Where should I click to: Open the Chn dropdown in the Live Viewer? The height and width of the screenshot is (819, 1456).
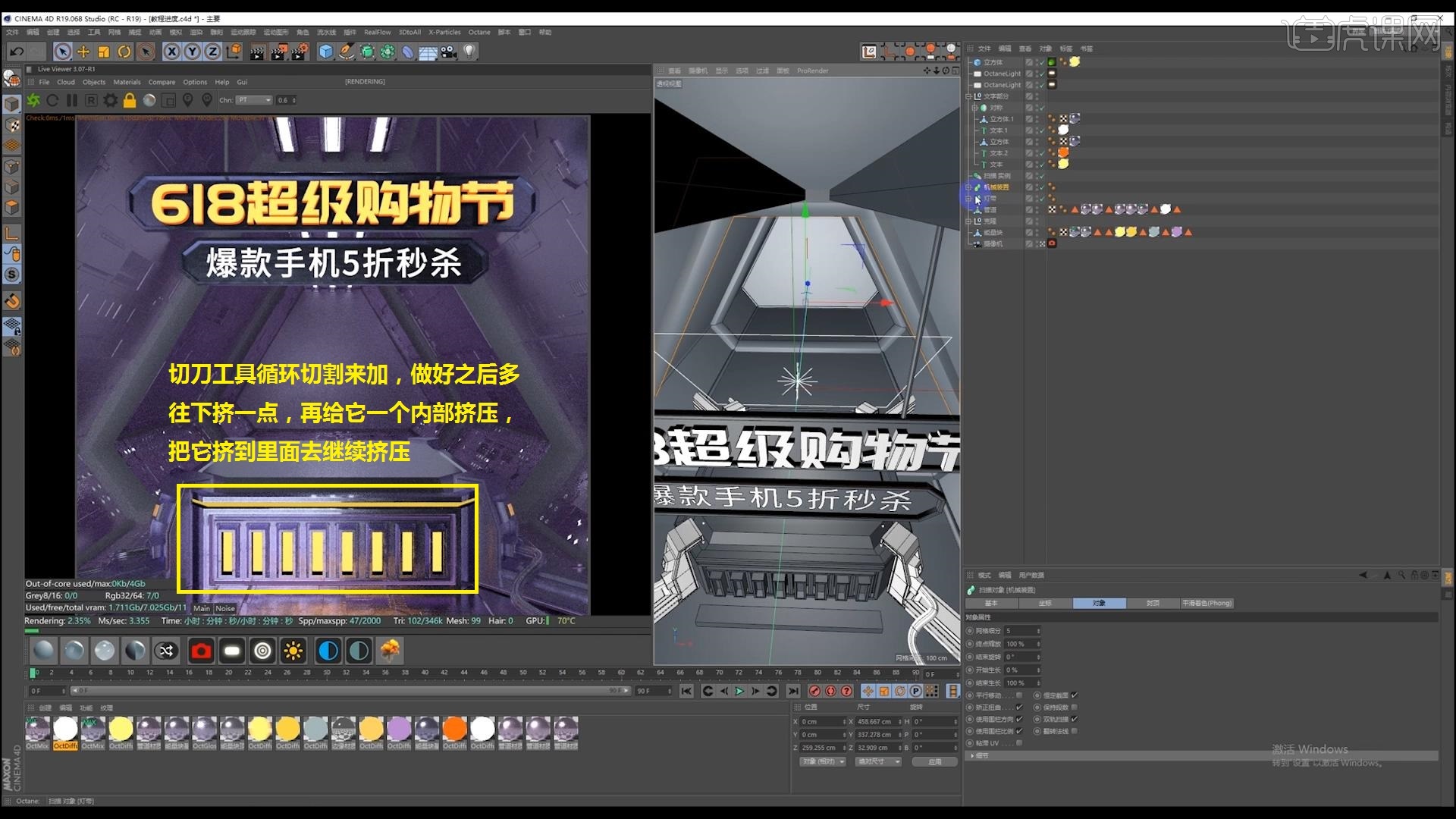(253, 99)
